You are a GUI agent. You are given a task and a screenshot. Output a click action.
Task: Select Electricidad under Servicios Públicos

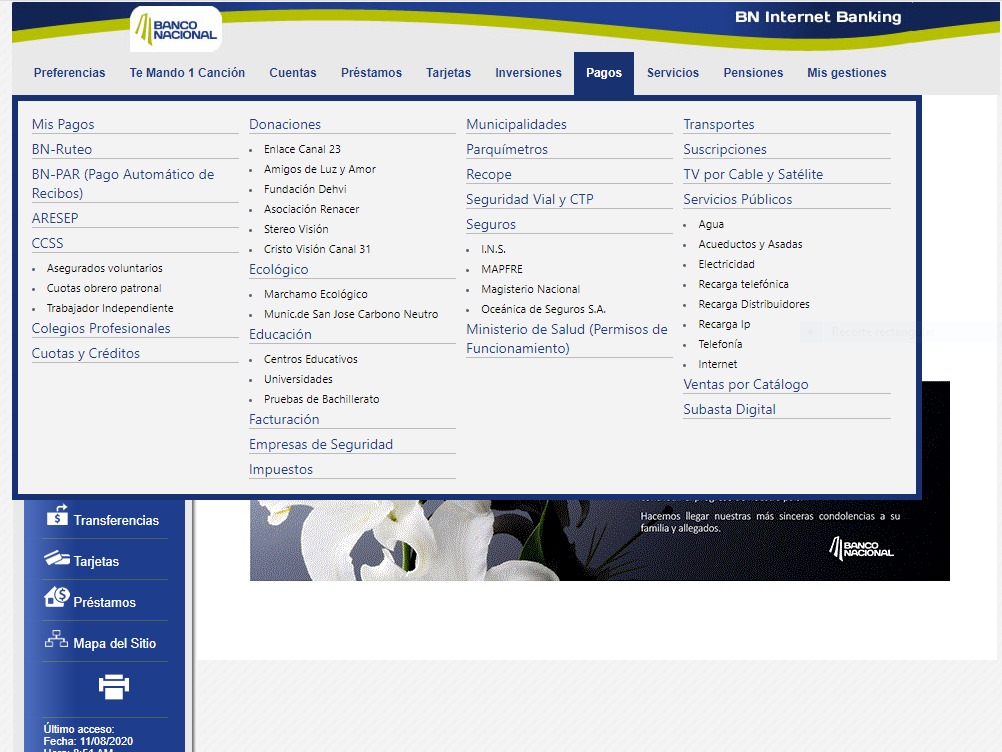[x=726, y=264]
